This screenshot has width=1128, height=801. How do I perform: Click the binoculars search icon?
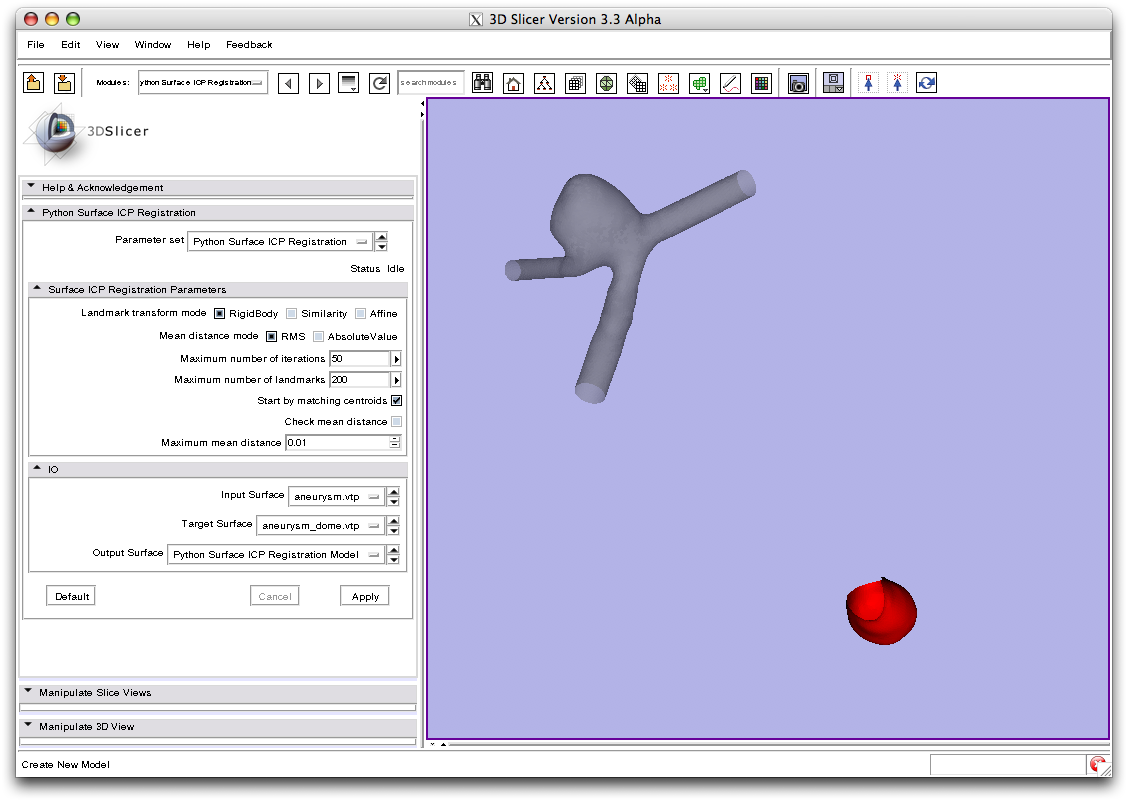click(x=482, y=84)
